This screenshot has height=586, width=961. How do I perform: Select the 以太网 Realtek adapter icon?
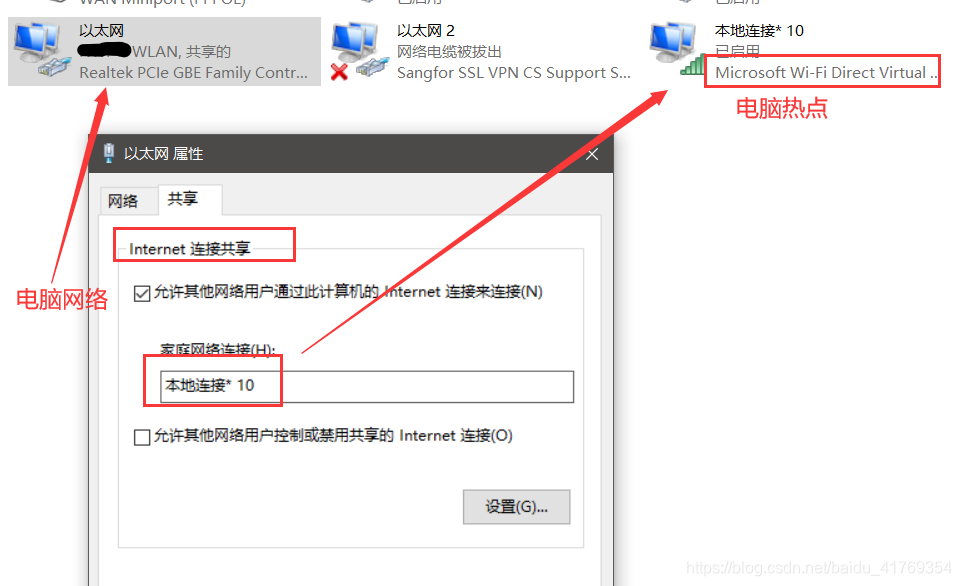tap(42, 50)
